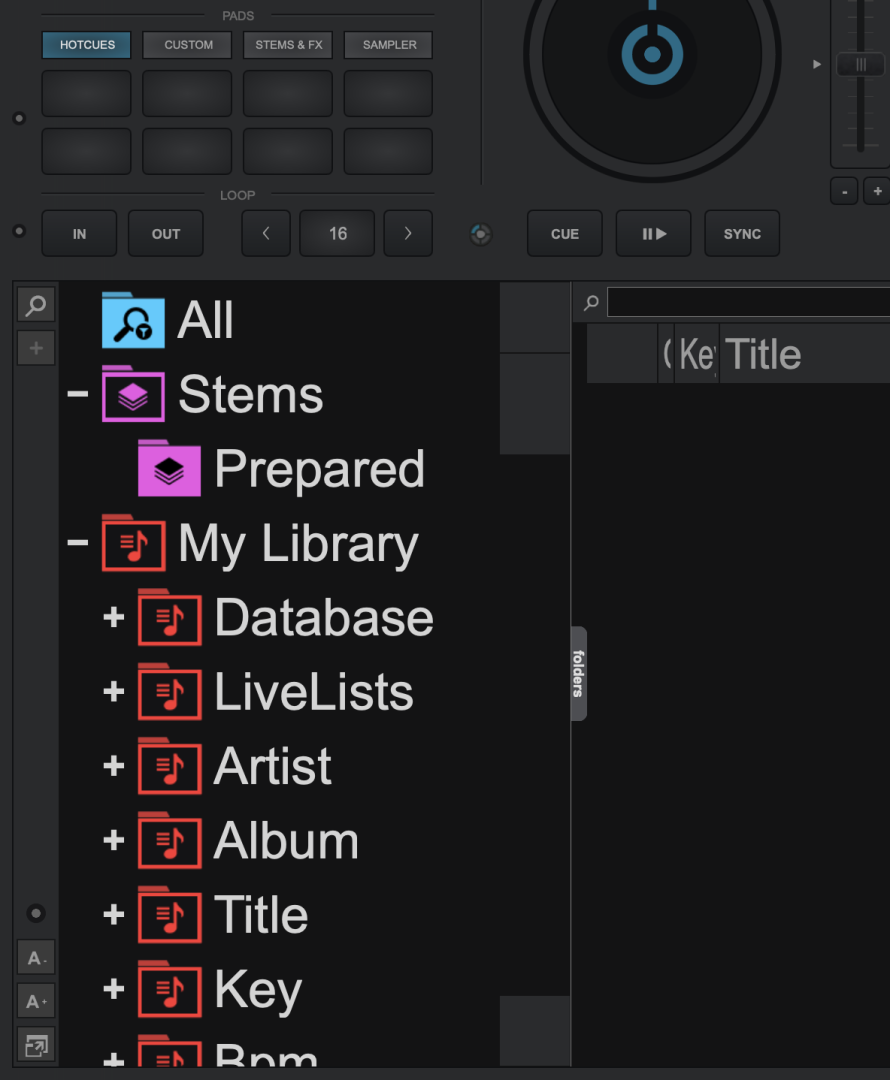The width and height of the screenshot is (890, 1080).
Task: Toggle the loop IN point button
Action: (x=79, y=234)
